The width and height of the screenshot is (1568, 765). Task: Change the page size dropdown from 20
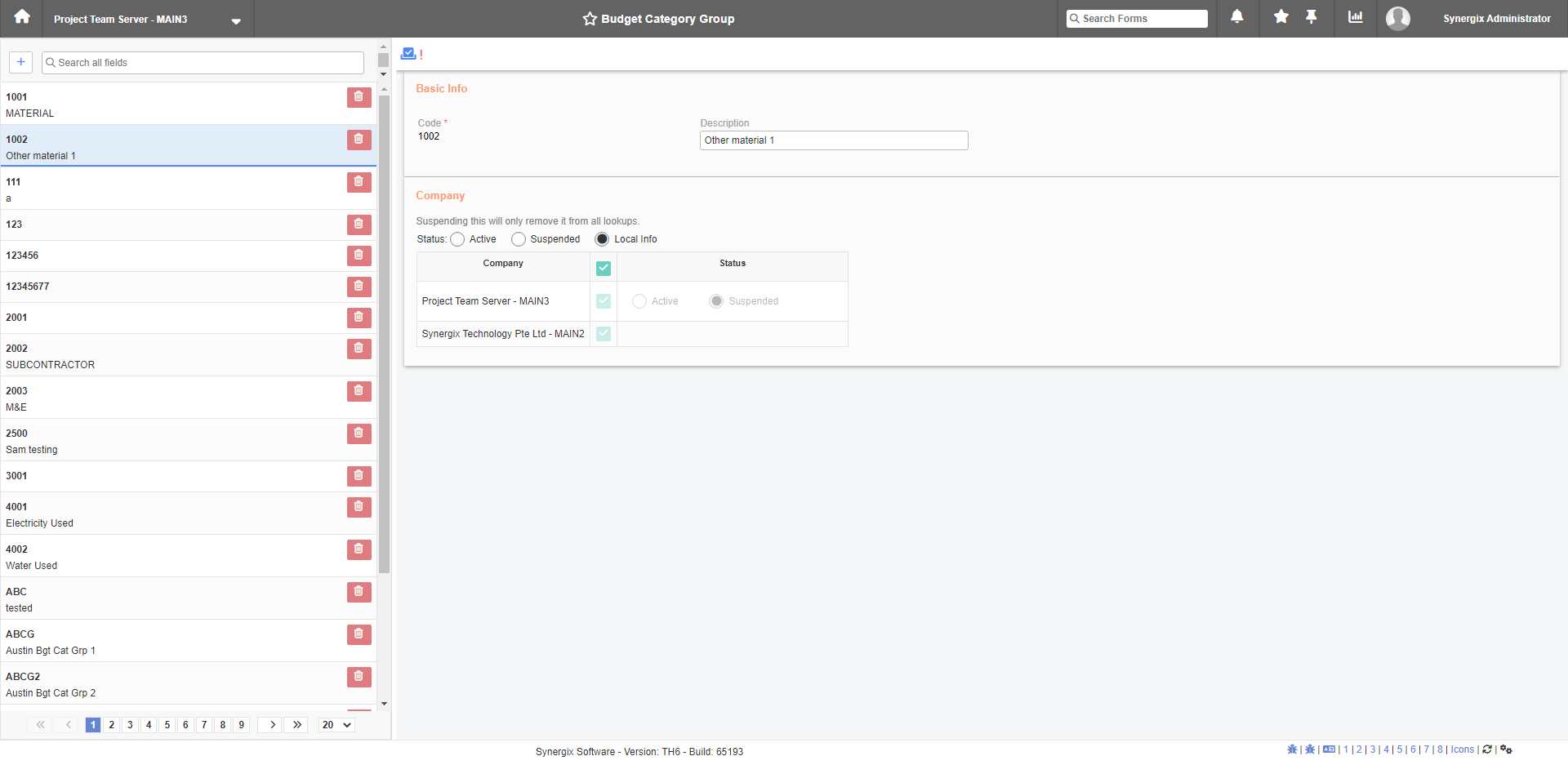pos(335,724)
